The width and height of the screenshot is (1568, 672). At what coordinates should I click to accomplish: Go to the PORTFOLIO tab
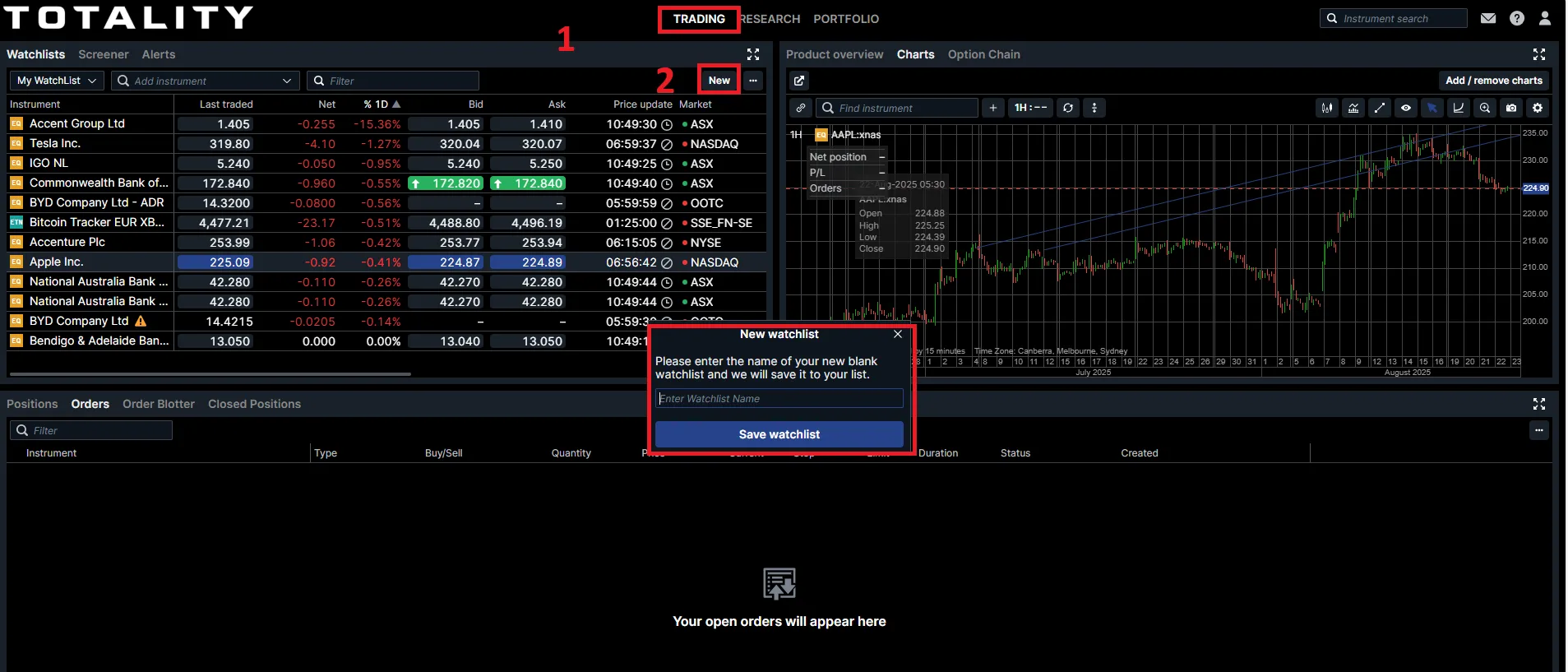point(846,19)
